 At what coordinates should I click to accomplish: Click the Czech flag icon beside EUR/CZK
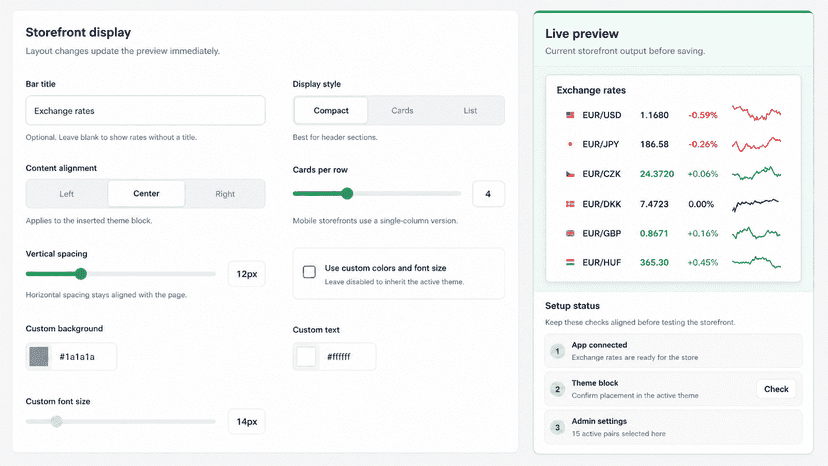570,174
